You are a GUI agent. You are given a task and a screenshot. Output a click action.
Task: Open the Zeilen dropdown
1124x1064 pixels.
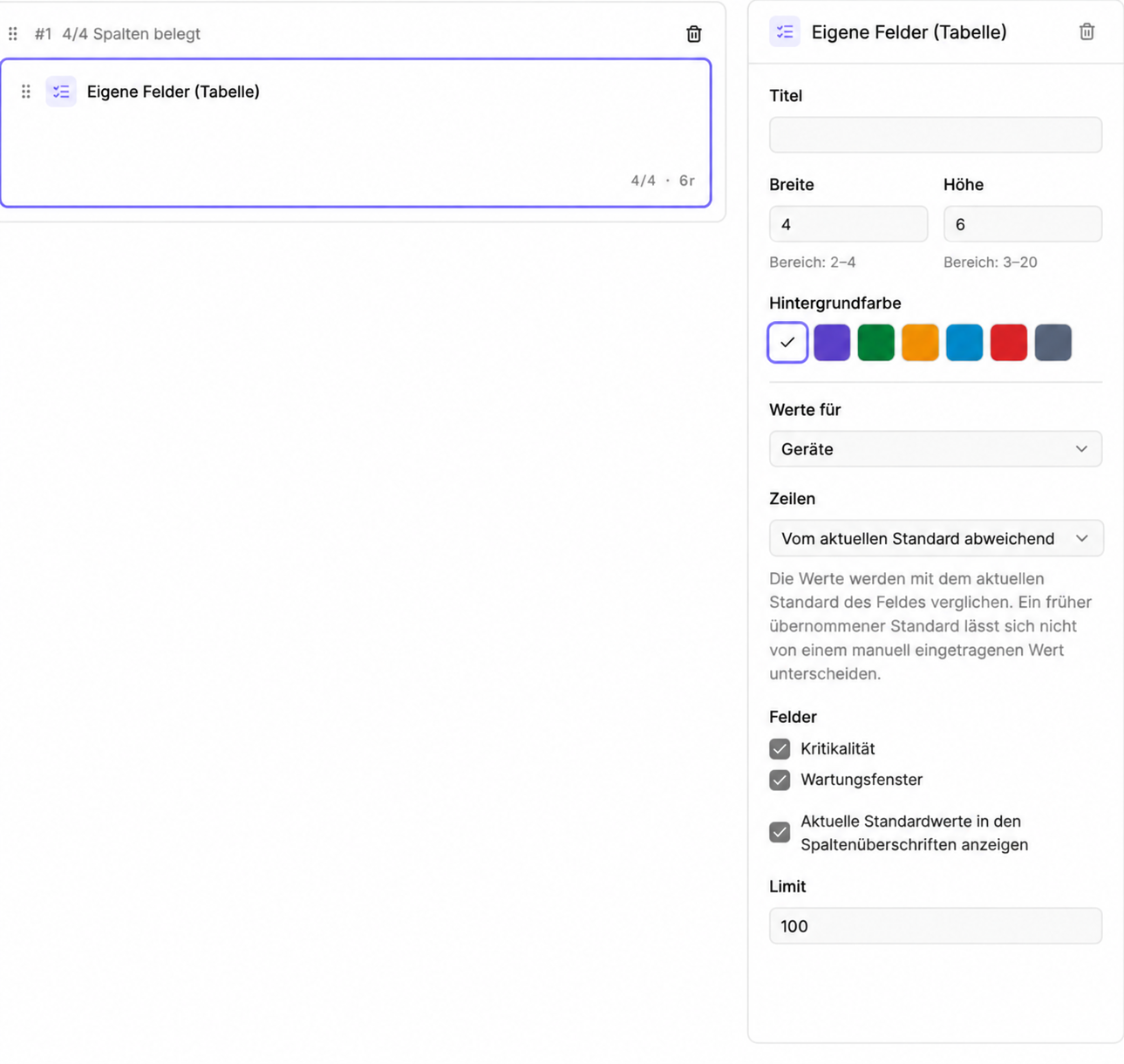click(936, 538)
